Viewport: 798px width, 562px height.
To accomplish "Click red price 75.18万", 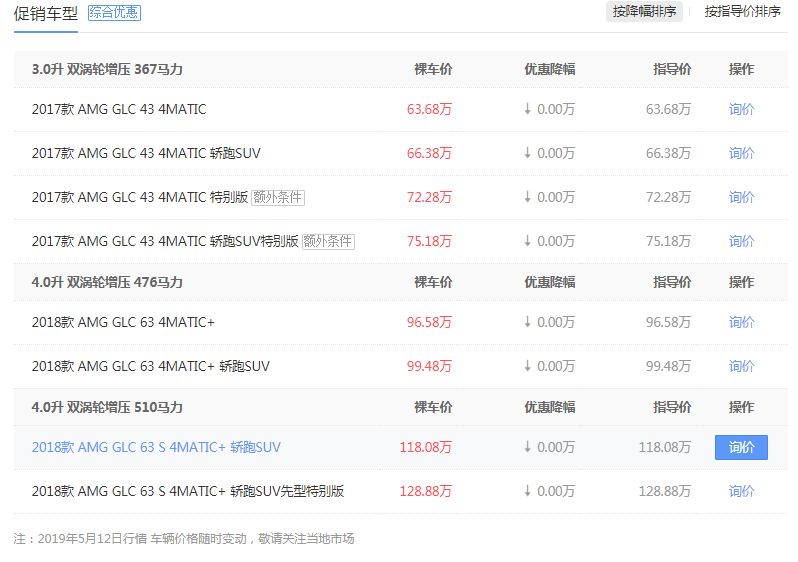I will click(429, 241).
